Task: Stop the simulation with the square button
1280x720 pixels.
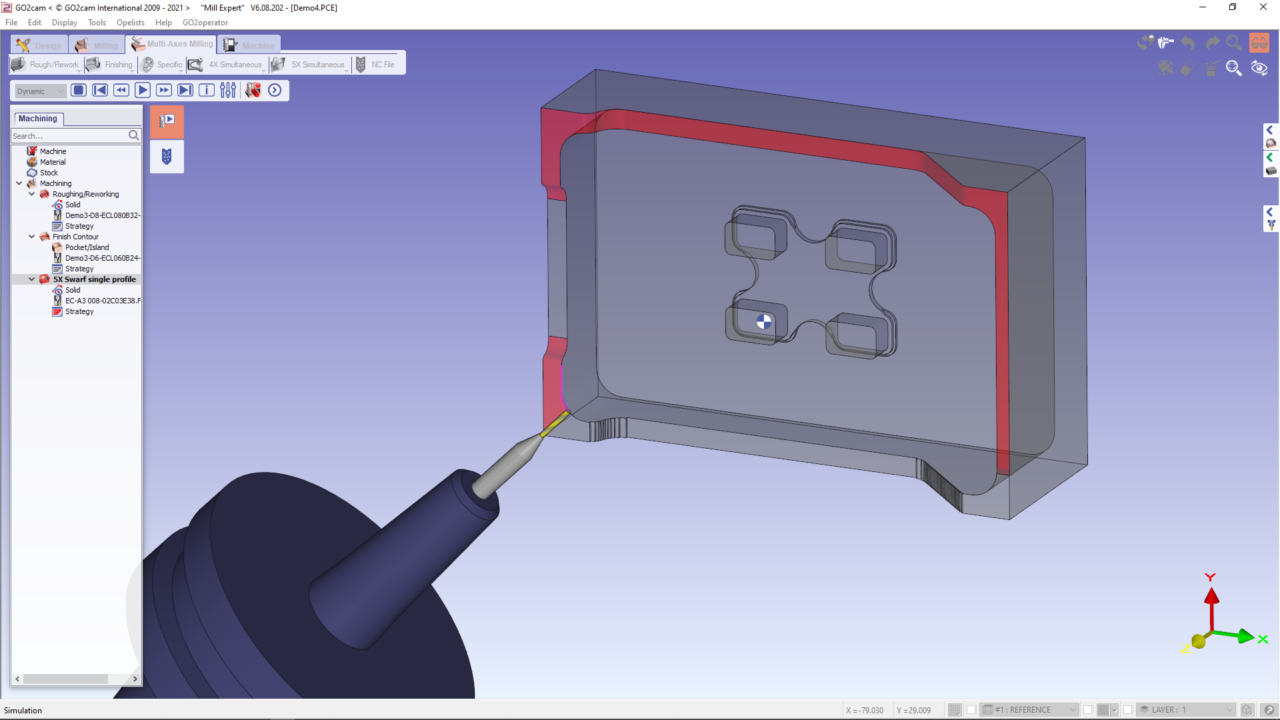Action: (x=78, y=91)
